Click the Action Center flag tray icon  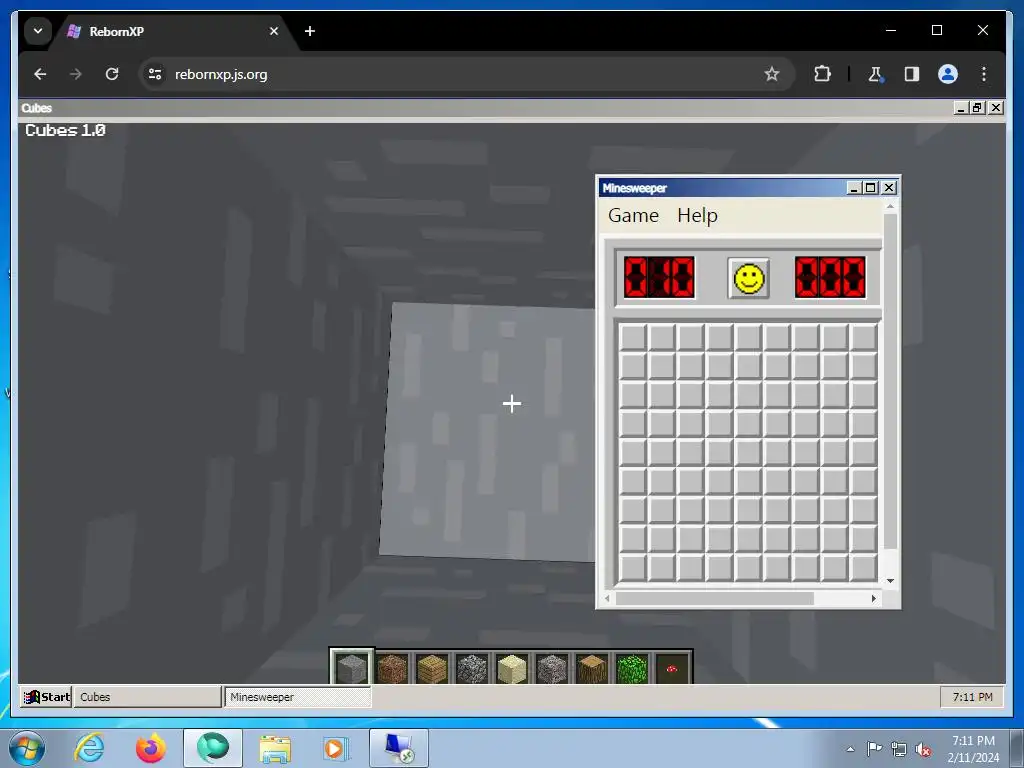(874, 749)
